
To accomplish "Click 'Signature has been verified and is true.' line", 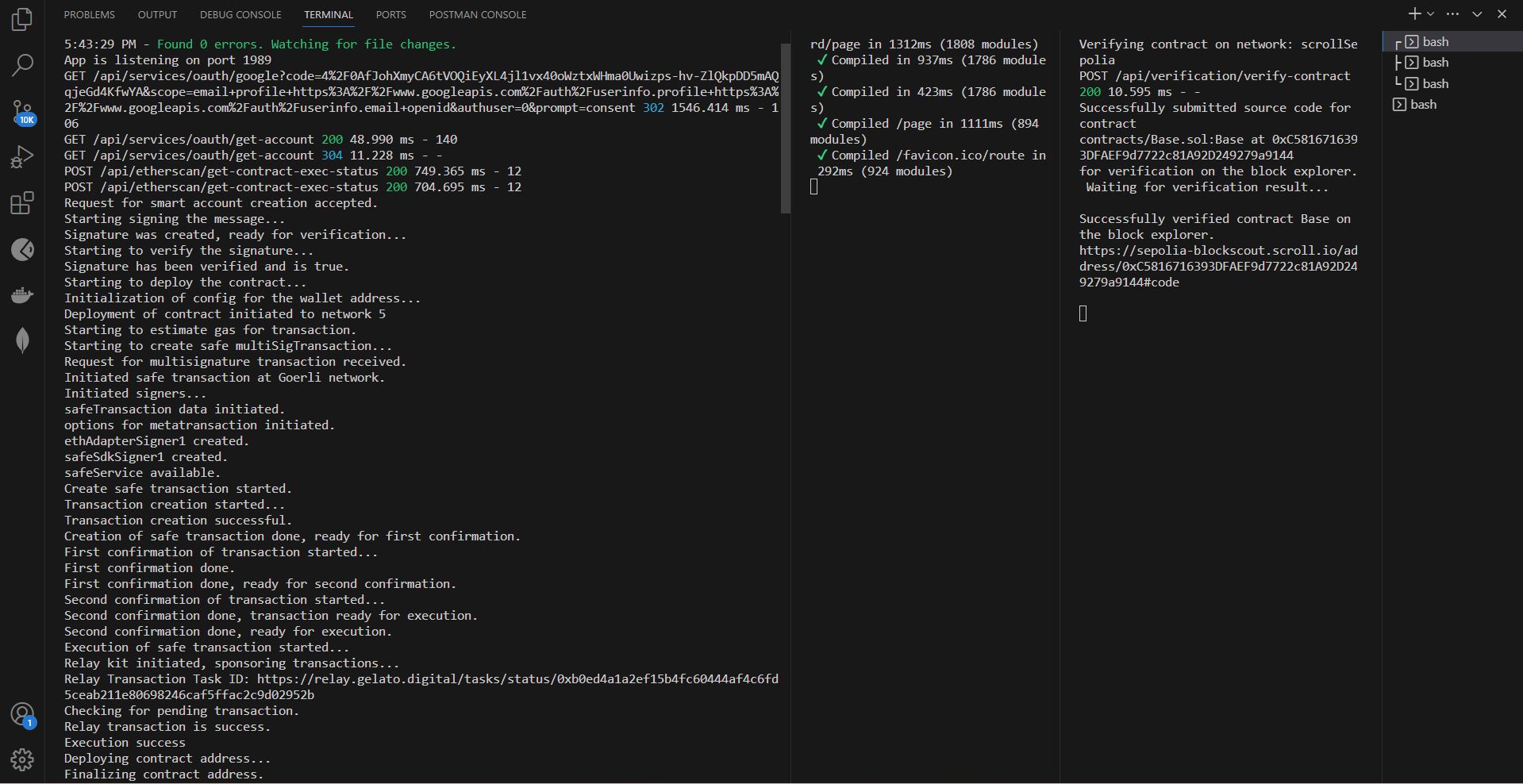I will [206, 267].
